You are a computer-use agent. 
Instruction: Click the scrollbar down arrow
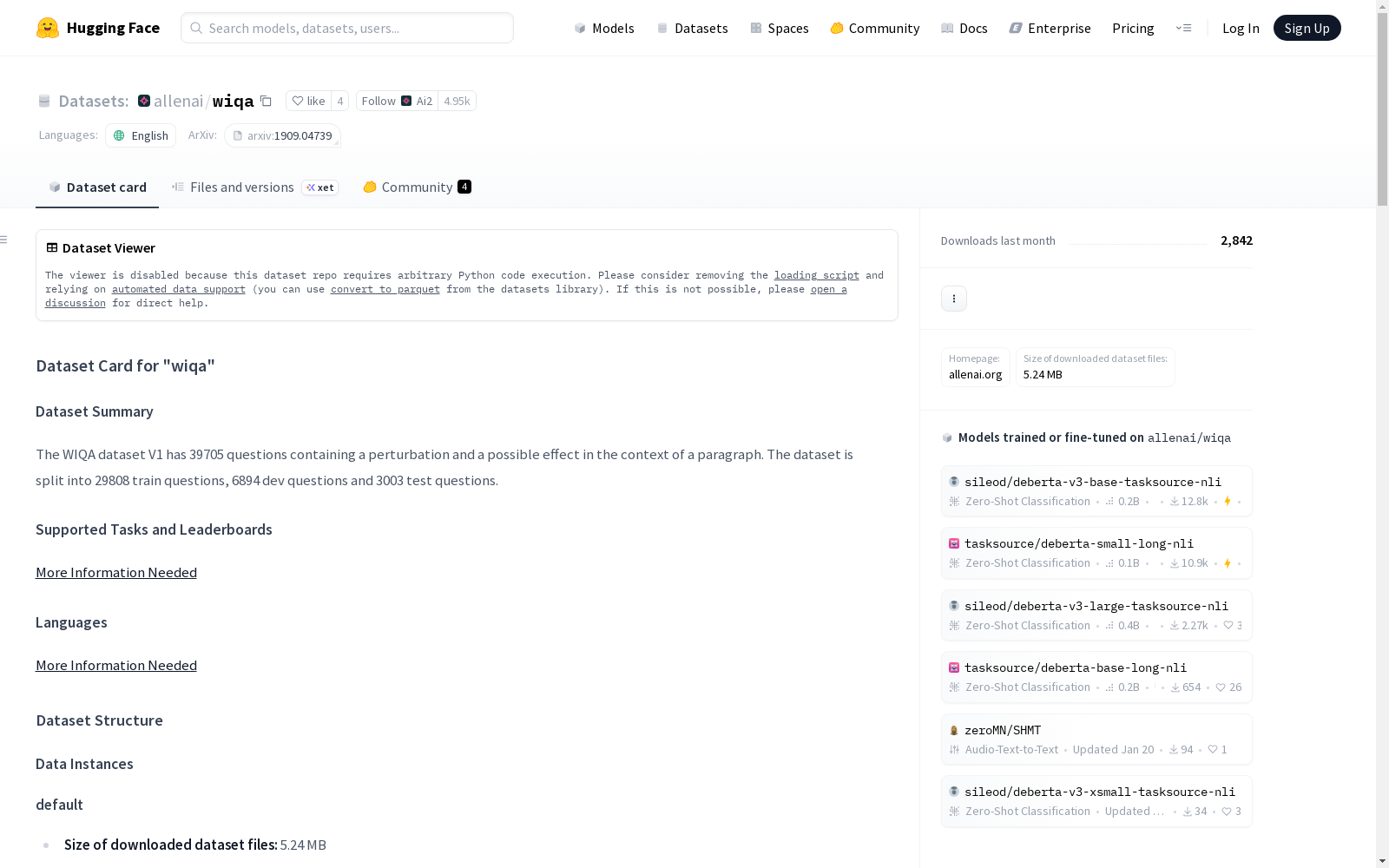coord(1382,861)
